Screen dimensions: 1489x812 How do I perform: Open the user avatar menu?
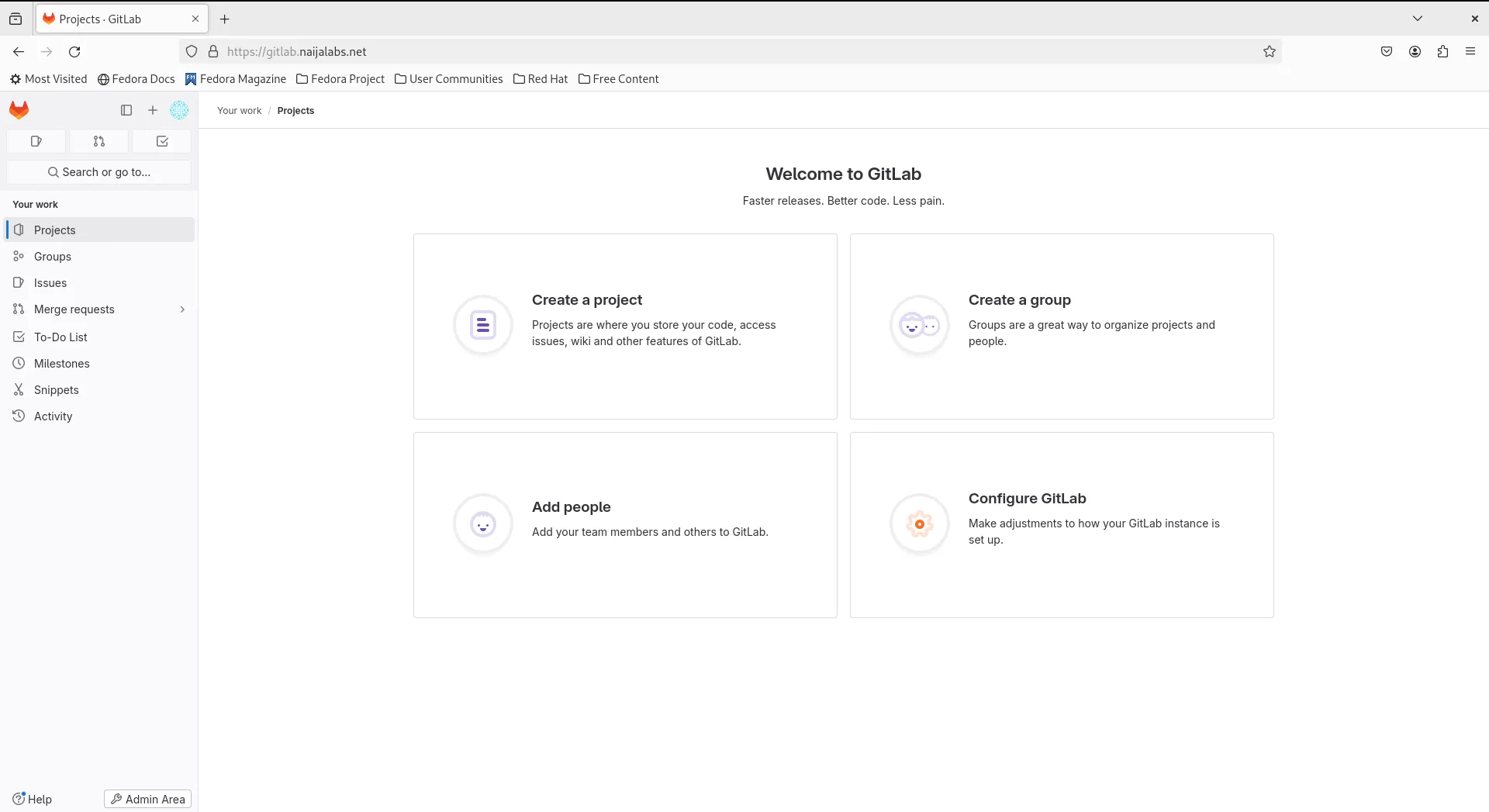(x=179, y=110)
